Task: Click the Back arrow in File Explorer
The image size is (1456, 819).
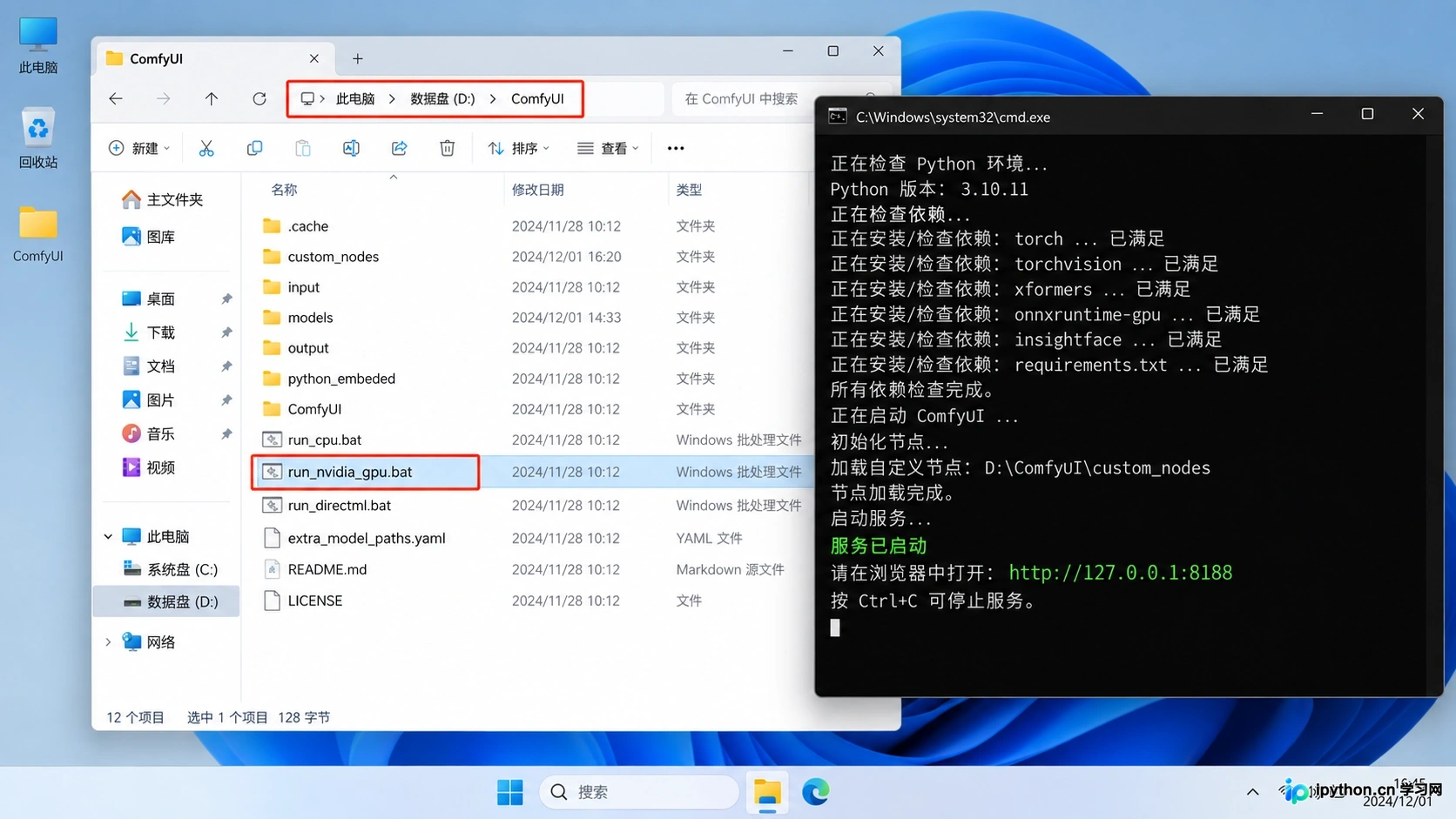Action: point(116,99)
